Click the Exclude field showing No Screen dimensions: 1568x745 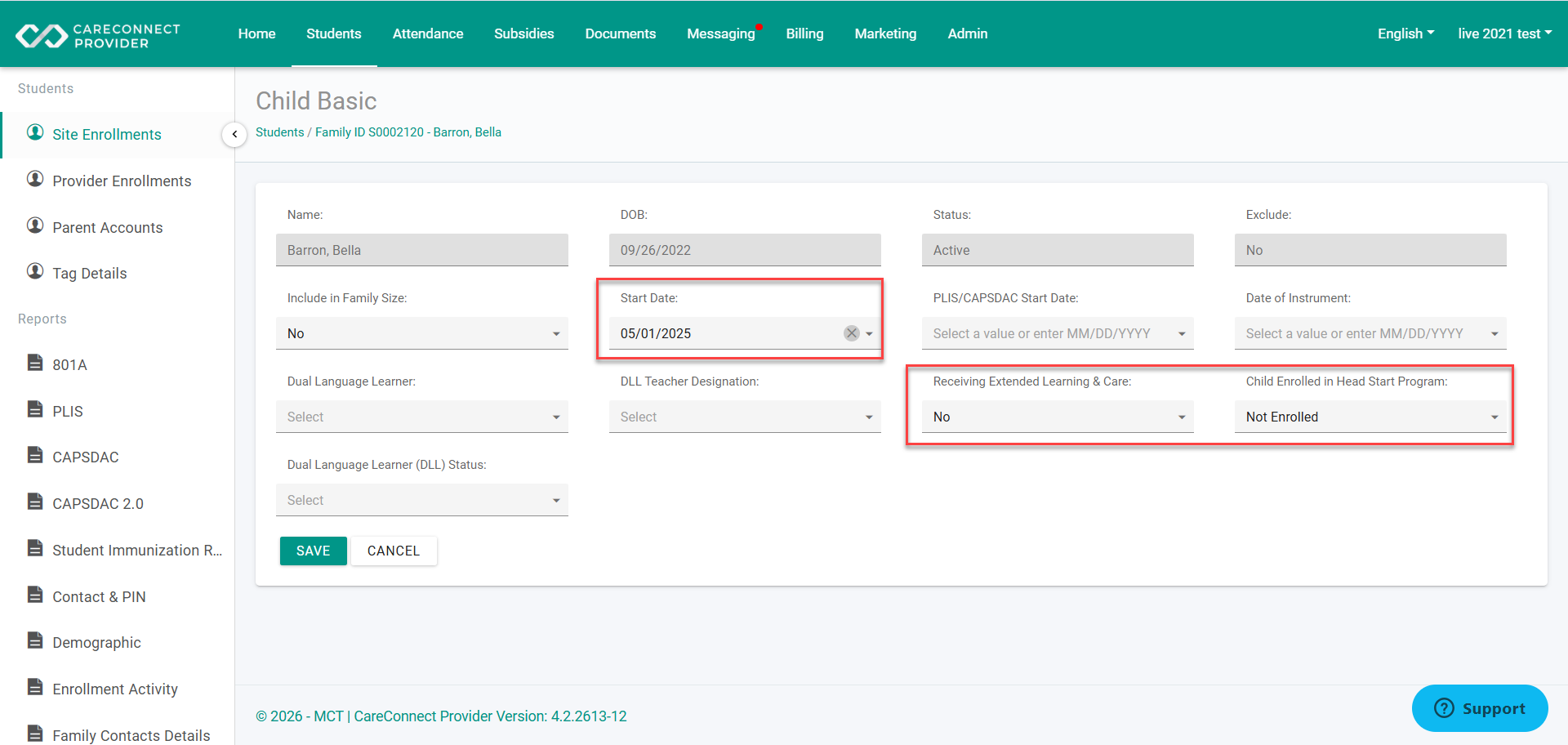[x=1370, y=250]
